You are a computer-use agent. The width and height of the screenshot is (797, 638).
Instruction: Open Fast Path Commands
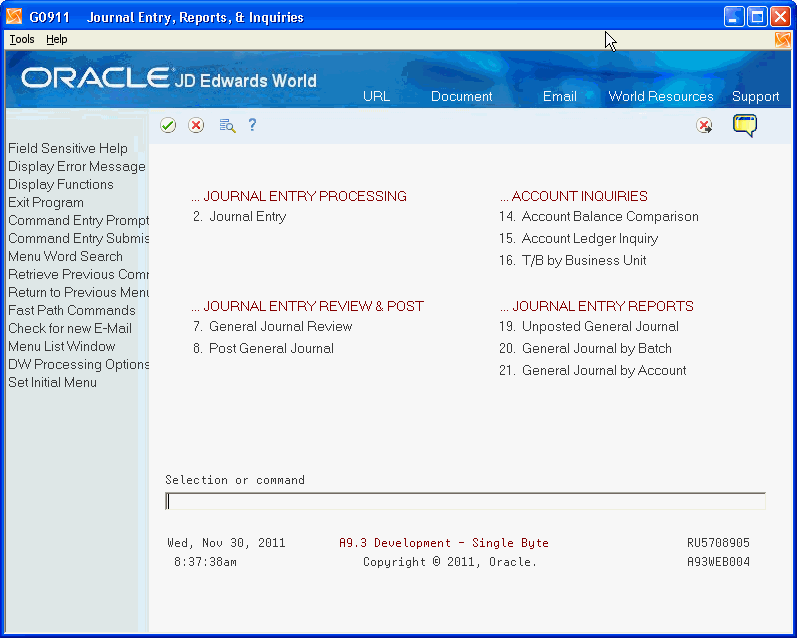tap(72, 310)
